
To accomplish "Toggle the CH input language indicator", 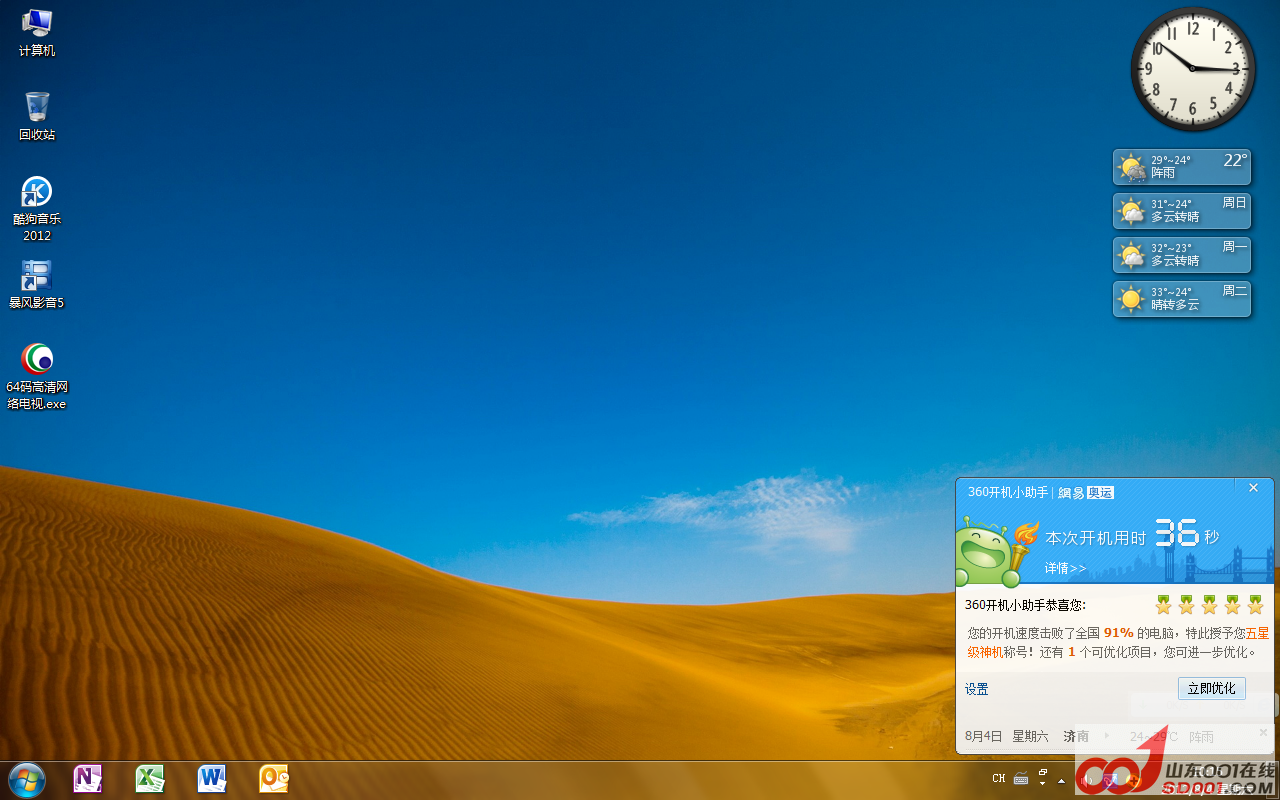I will 998,779.
